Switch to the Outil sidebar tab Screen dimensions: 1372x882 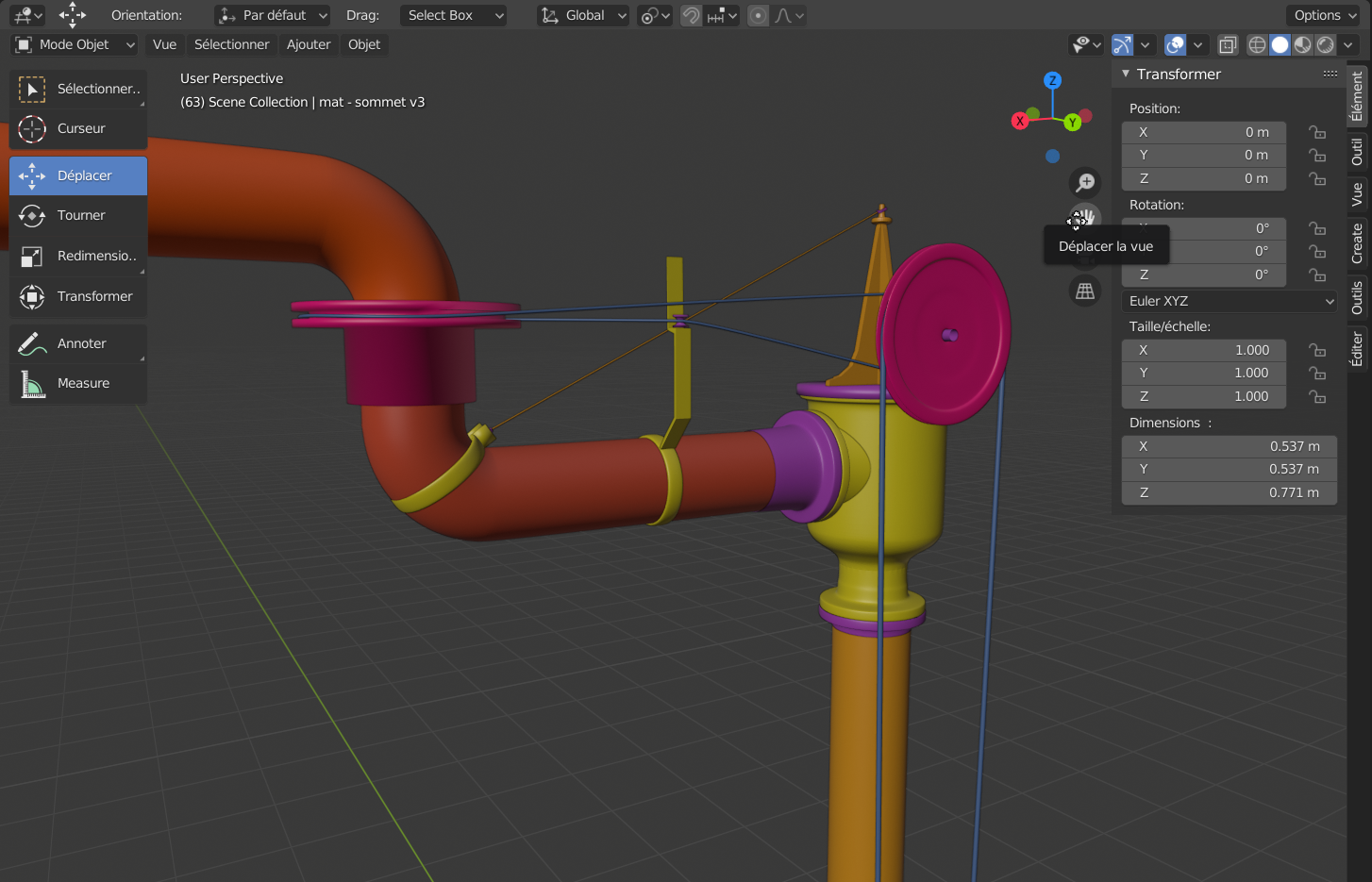click(x=1357, y=152)
